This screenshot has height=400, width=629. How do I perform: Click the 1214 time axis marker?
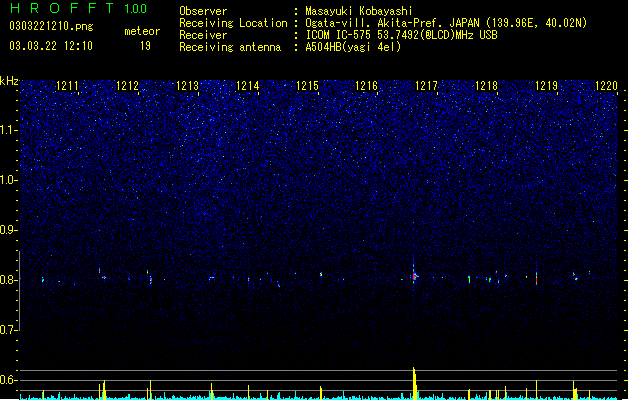(248, 86)
